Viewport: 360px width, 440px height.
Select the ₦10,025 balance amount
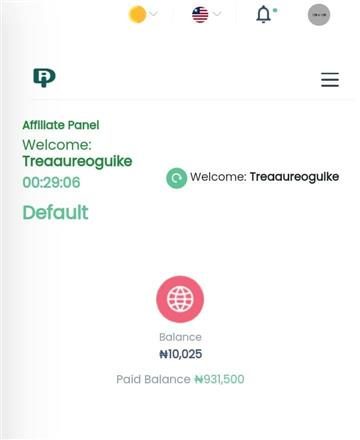click(x=181, y=354)
